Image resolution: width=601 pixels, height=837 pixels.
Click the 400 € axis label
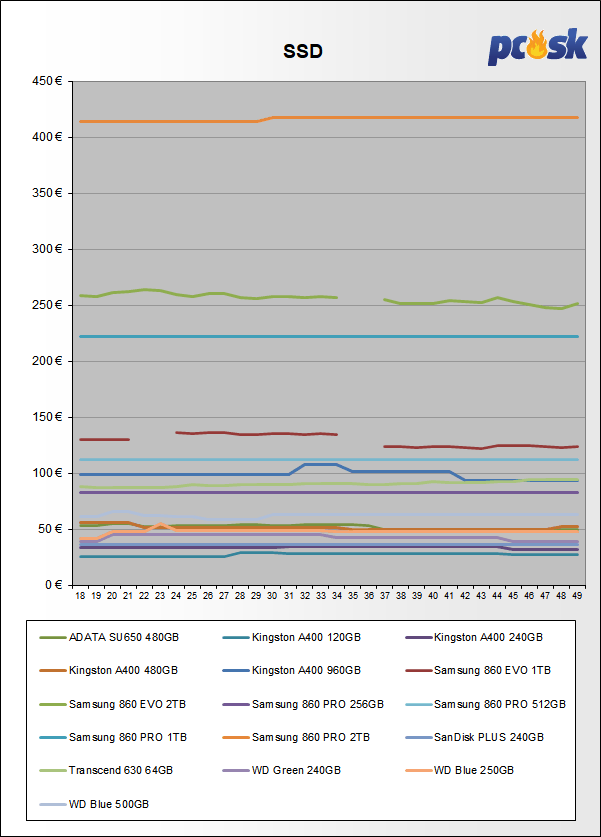point(47,137)
